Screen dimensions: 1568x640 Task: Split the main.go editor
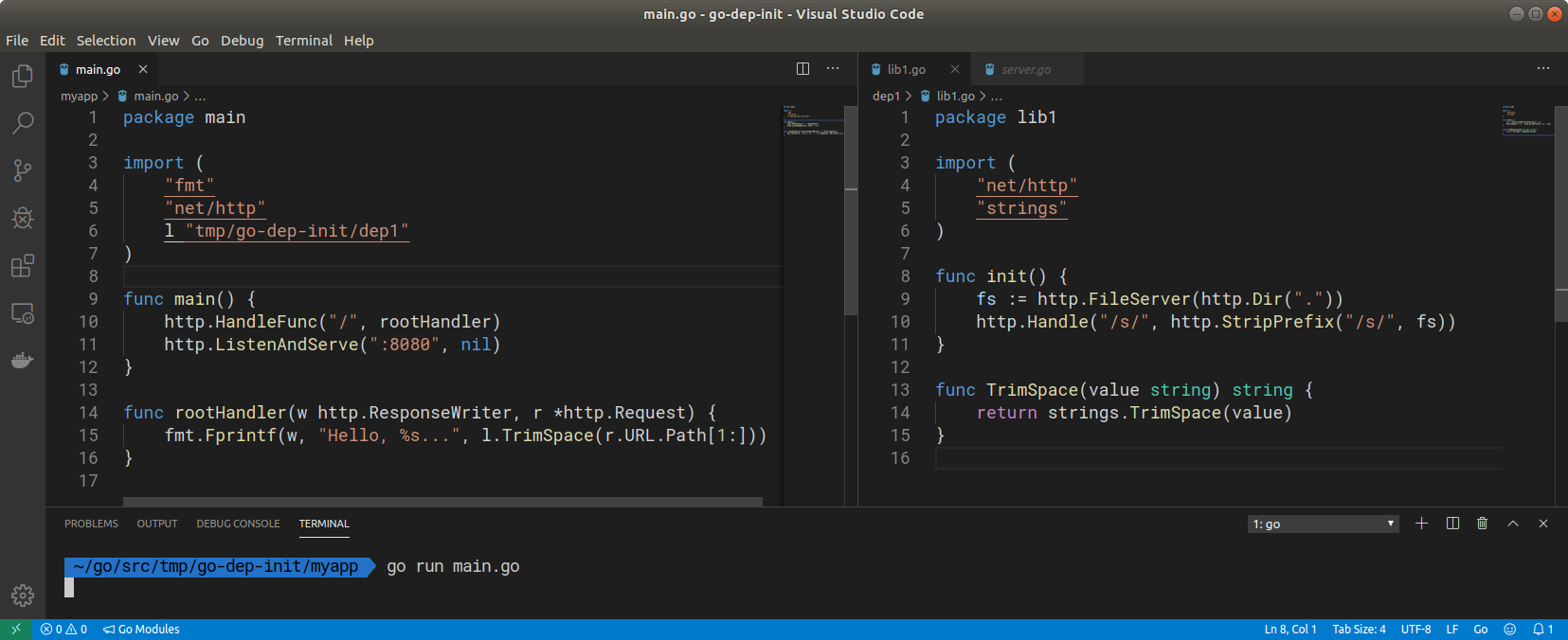tap(802, 68)
